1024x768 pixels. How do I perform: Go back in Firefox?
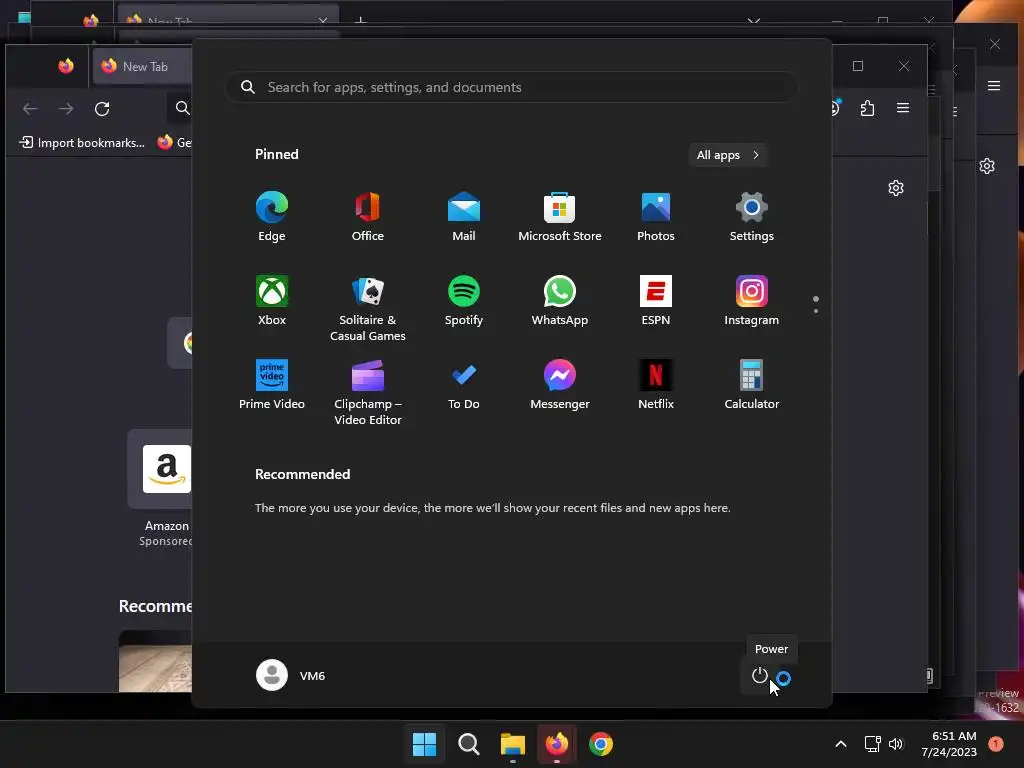pos(30,108)
